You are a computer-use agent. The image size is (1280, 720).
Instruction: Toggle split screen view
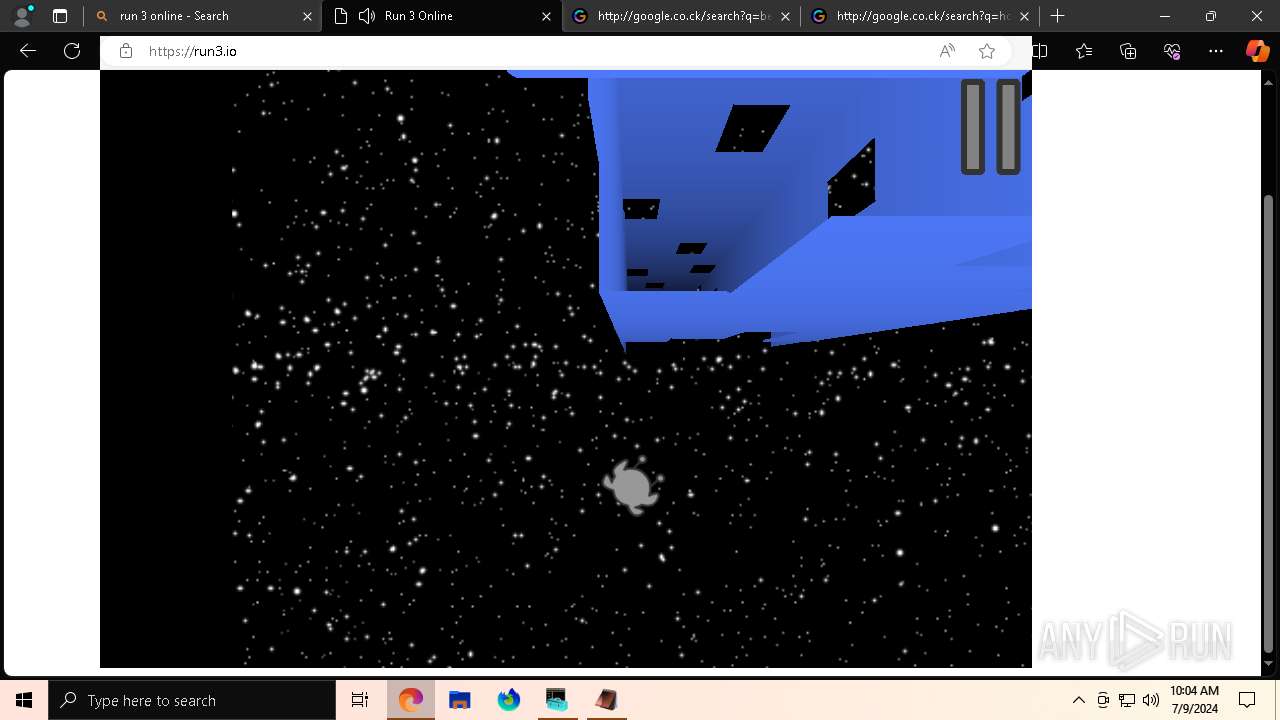[x=1040, y=51]
